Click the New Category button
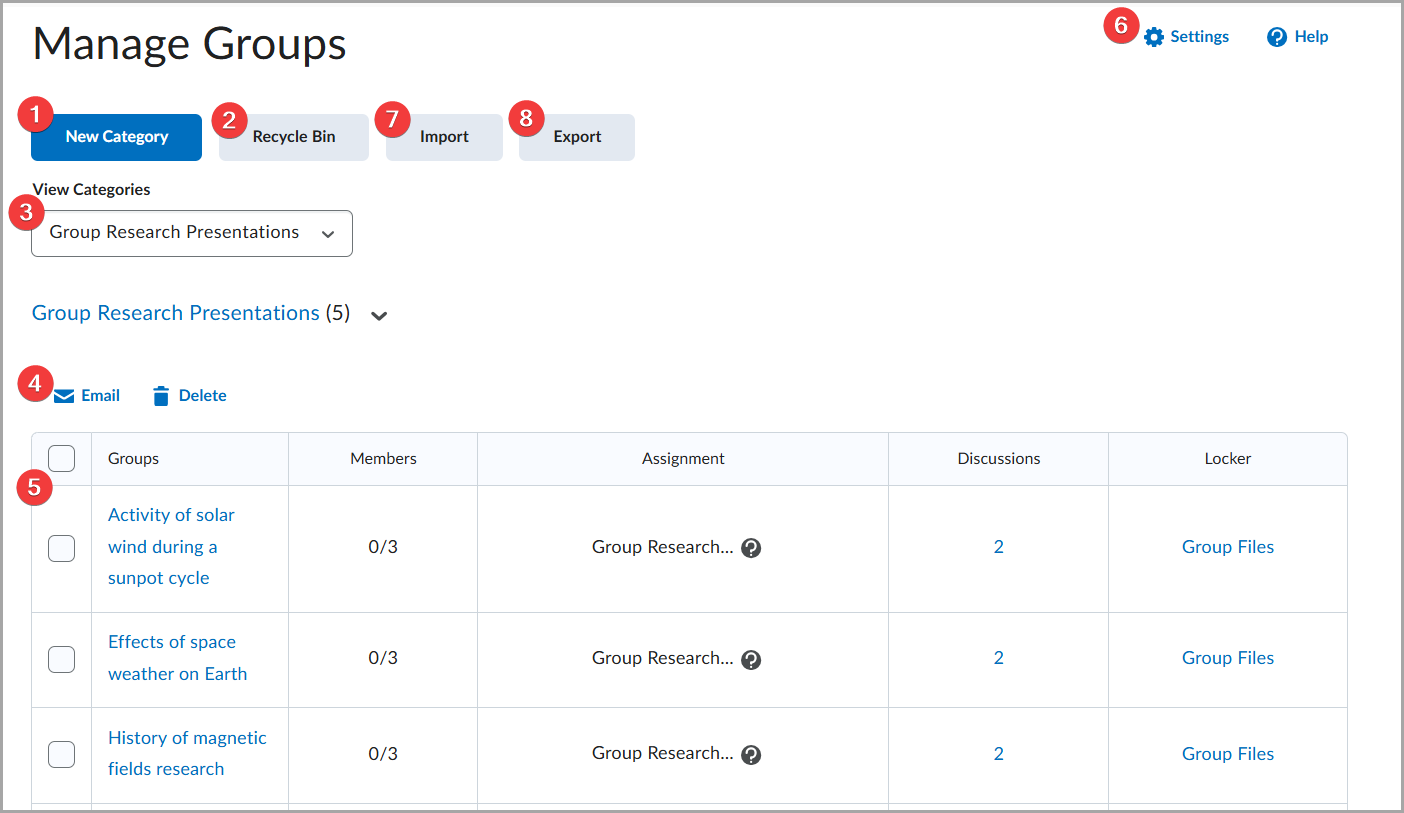 pyautogui.click(x=116, y=137)
